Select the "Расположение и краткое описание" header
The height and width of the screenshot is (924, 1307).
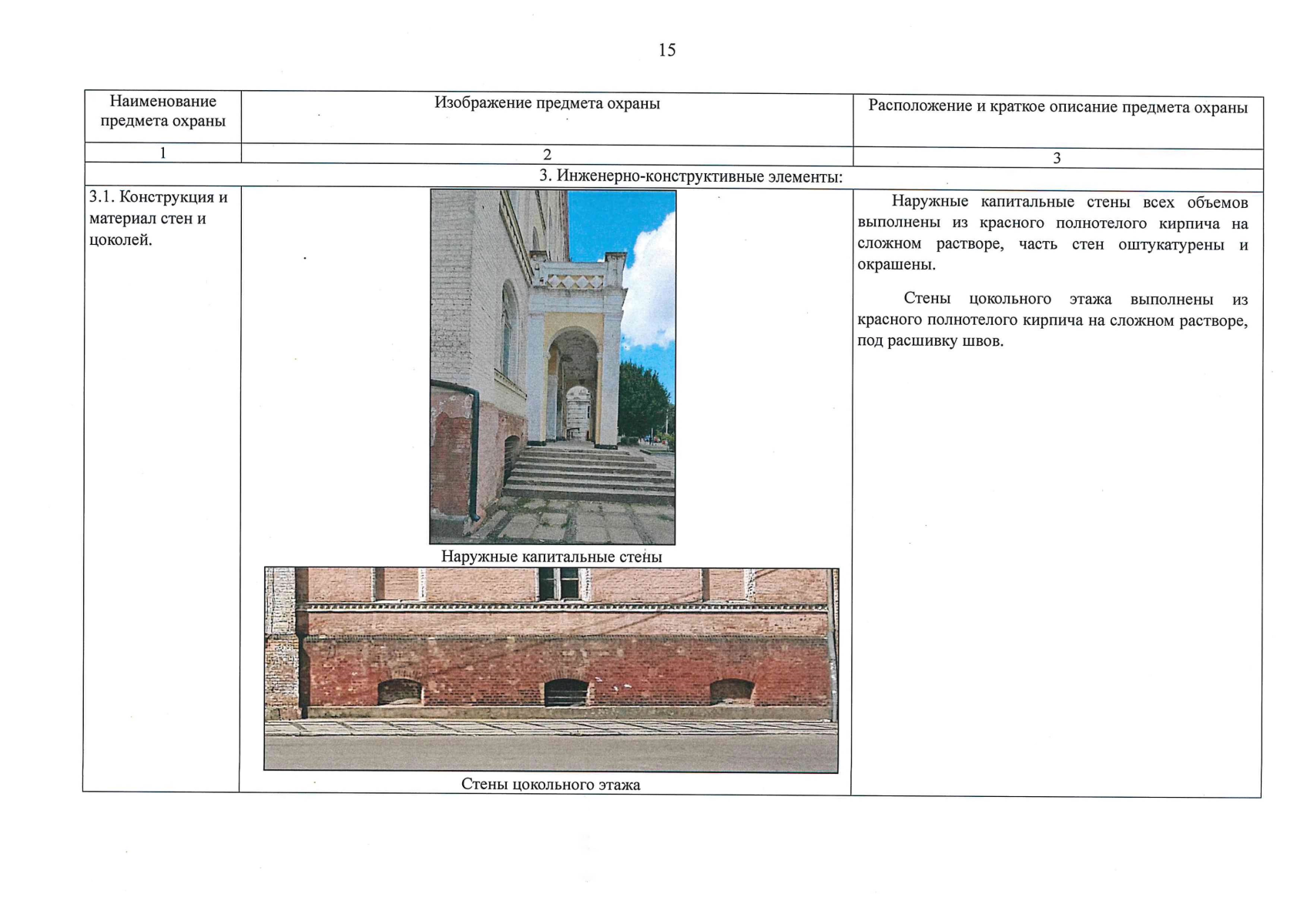(1057, 107)
